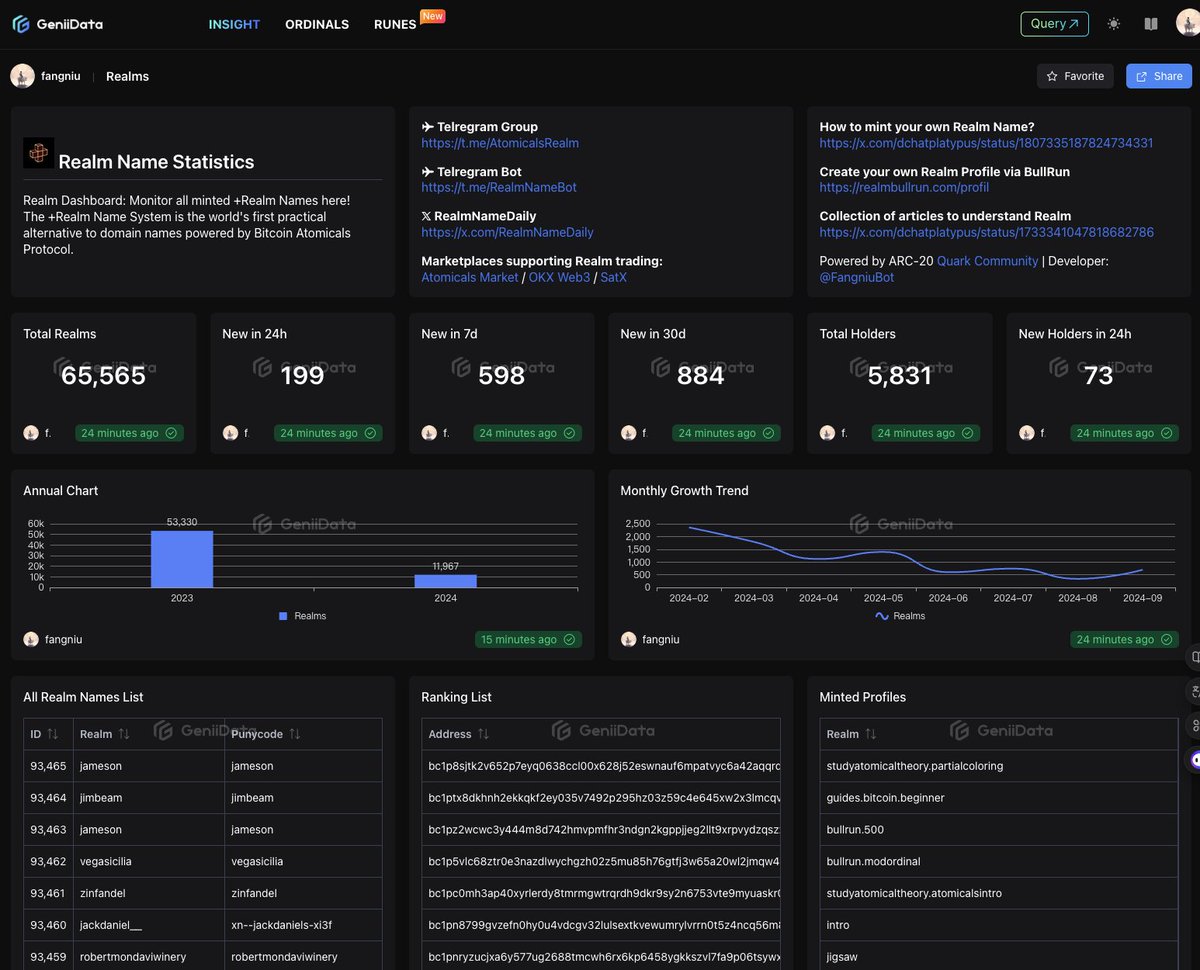Open the @FangniuBot developer link
This screenshot has height=970, width=1200.
click(857, 277)
